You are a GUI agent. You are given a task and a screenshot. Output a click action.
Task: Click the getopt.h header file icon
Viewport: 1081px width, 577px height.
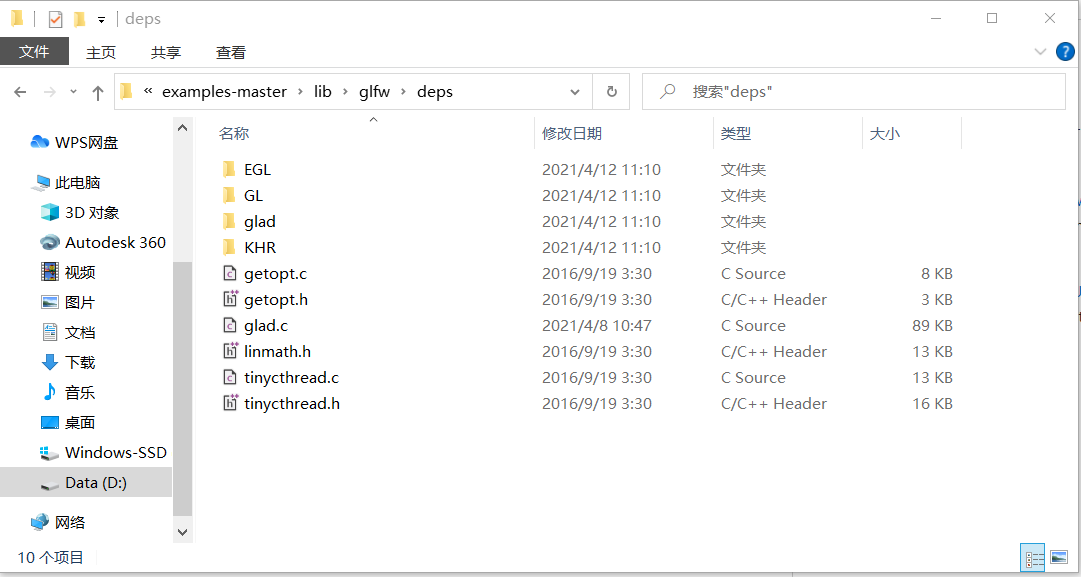pos(230,299)
